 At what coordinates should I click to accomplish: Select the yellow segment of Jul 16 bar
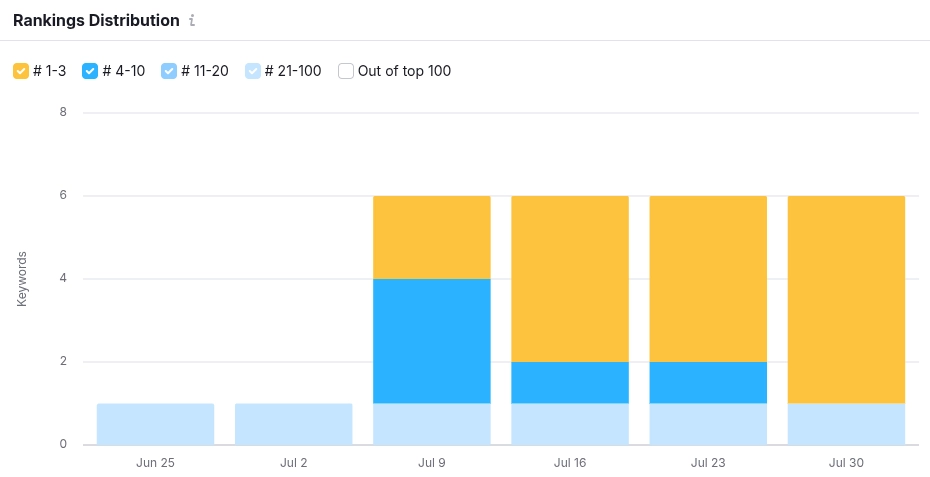pos(569,278)
